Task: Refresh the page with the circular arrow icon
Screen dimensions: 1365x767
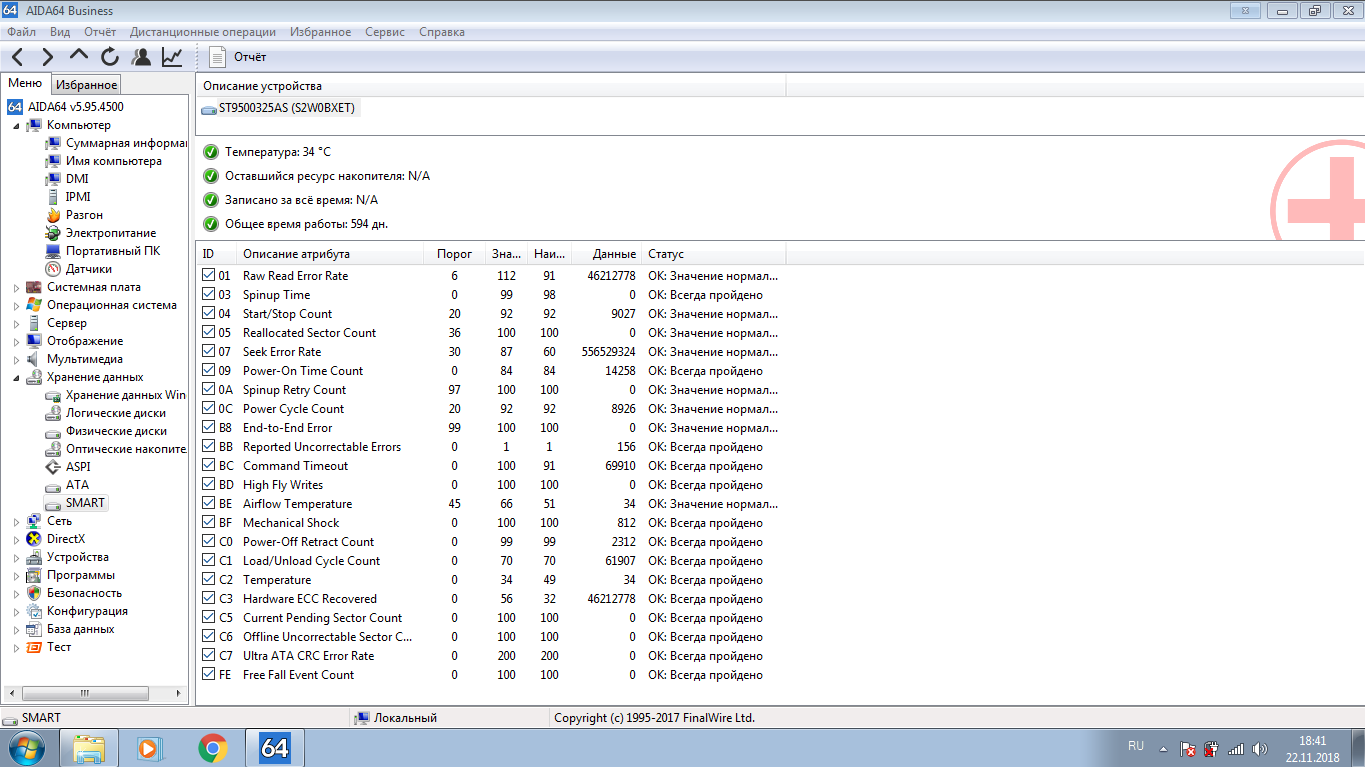Action: 110,57
